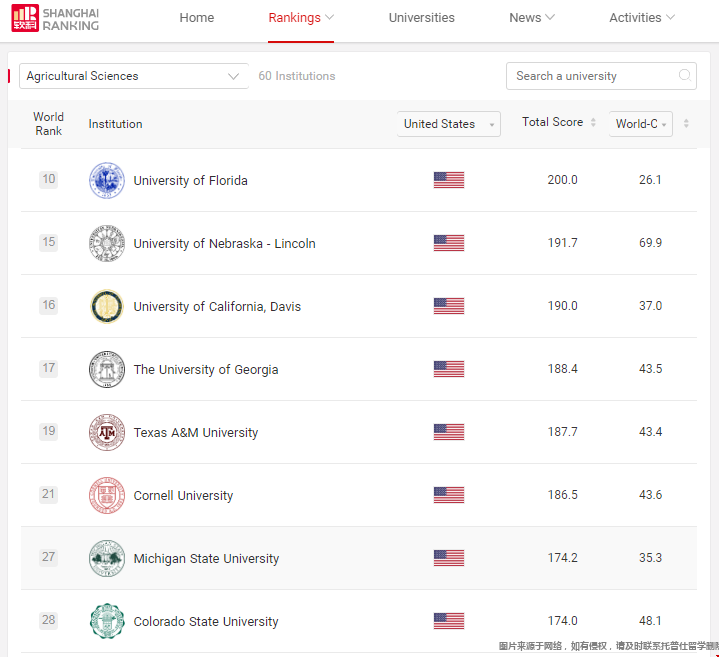The width and height of the screenshot is (719, 657).
Task: Click US flag in Michigan State row
Action: click(x=449, y=558)
